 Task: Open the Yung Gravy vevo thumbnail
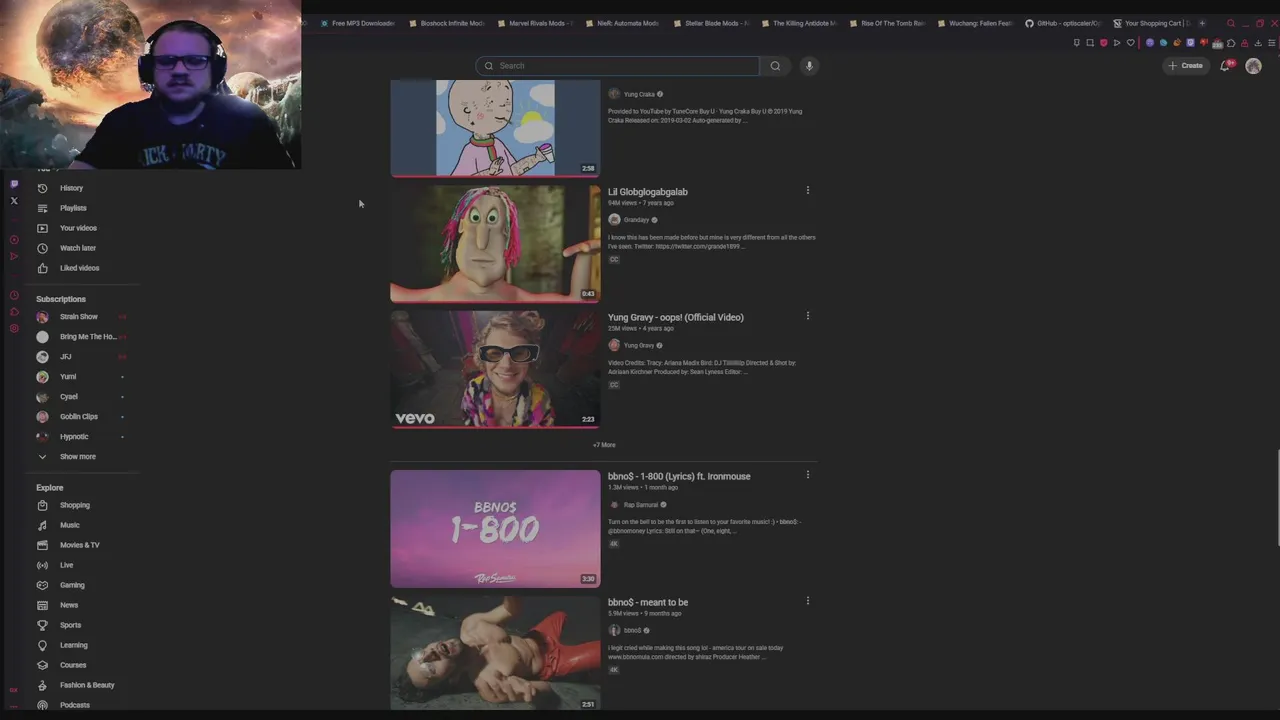(495, 369)
